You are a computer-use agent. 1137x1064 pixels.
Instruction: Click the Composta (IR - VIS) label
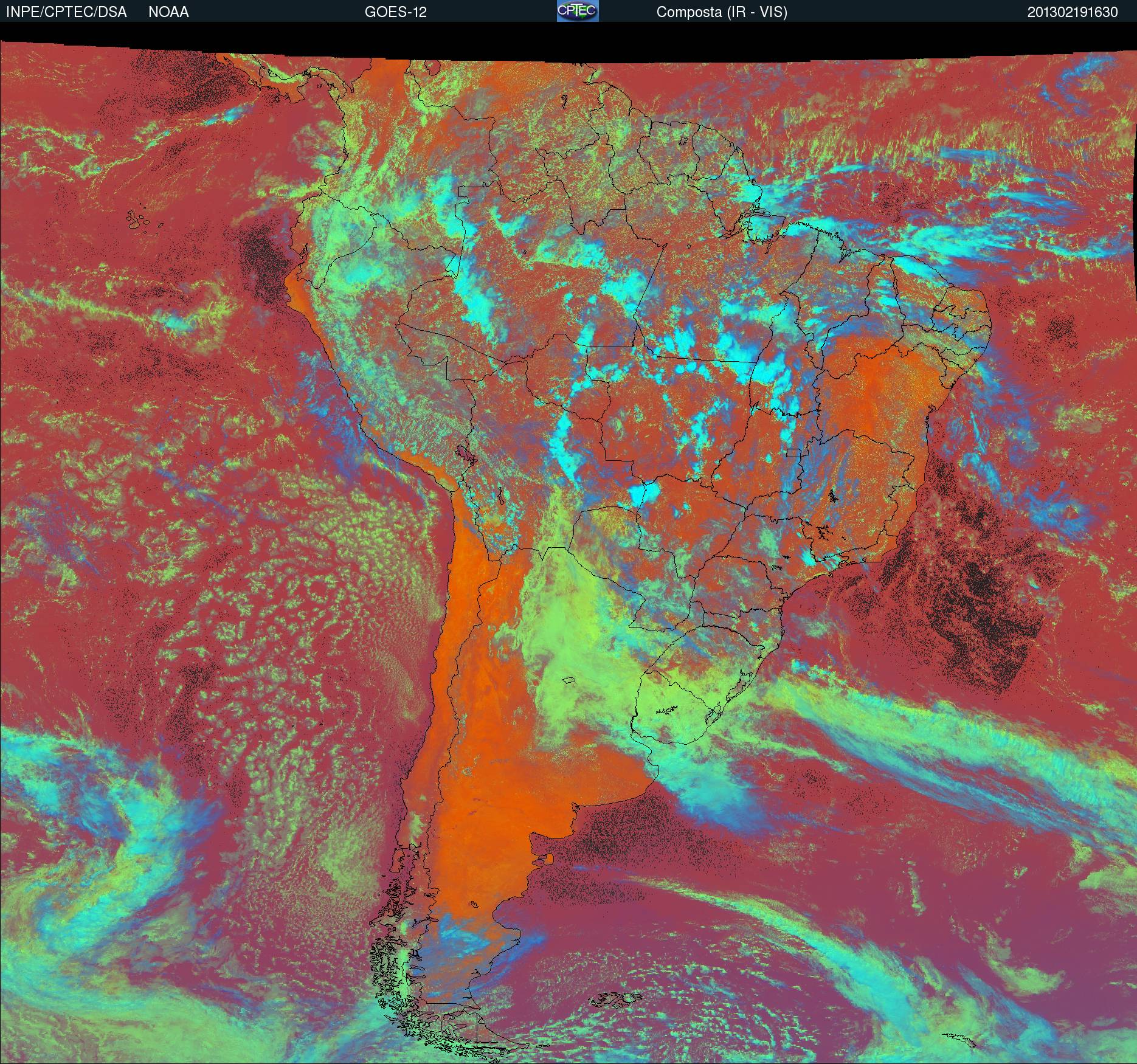pyautogui.click(x=722, y=12)
